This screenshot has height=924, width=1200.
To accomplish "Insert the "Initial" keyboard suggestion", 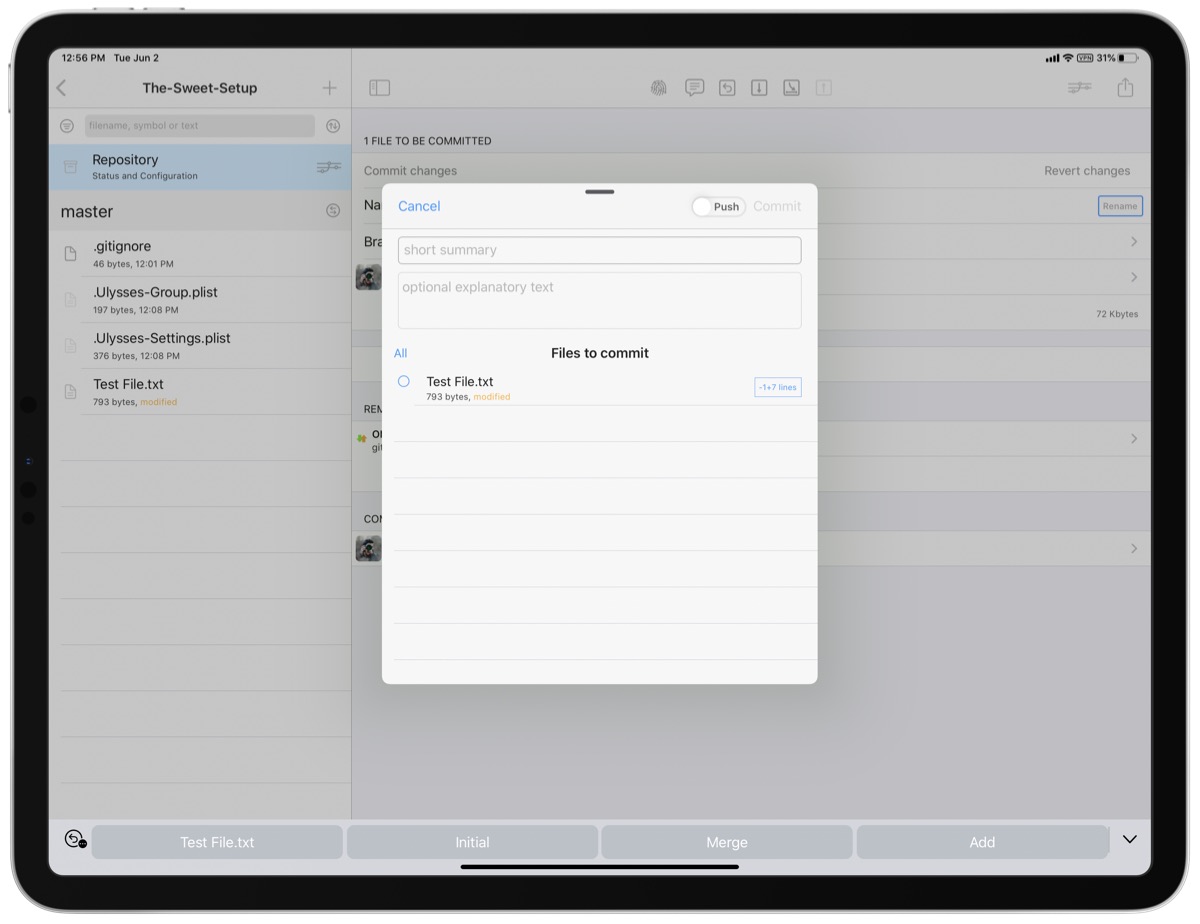I will tap(472, 842).
